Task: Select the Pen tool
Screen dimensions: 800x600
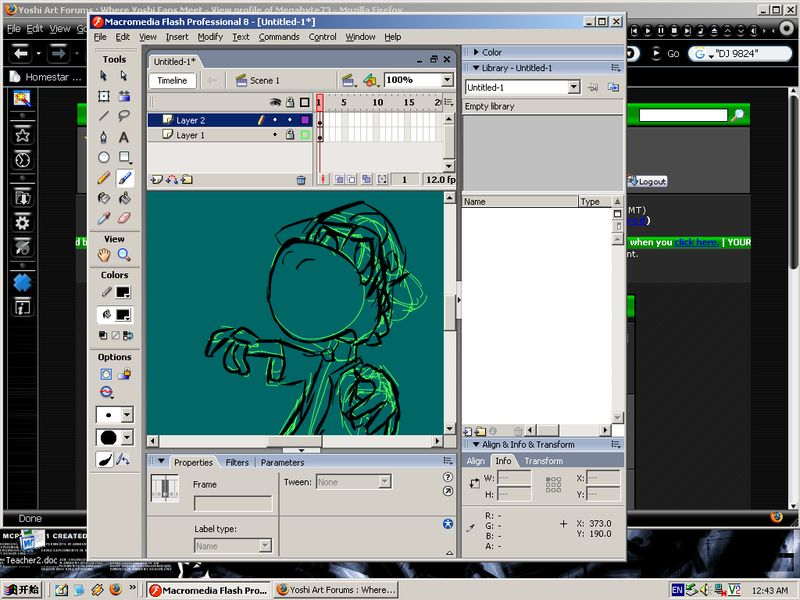Action: 104,137
